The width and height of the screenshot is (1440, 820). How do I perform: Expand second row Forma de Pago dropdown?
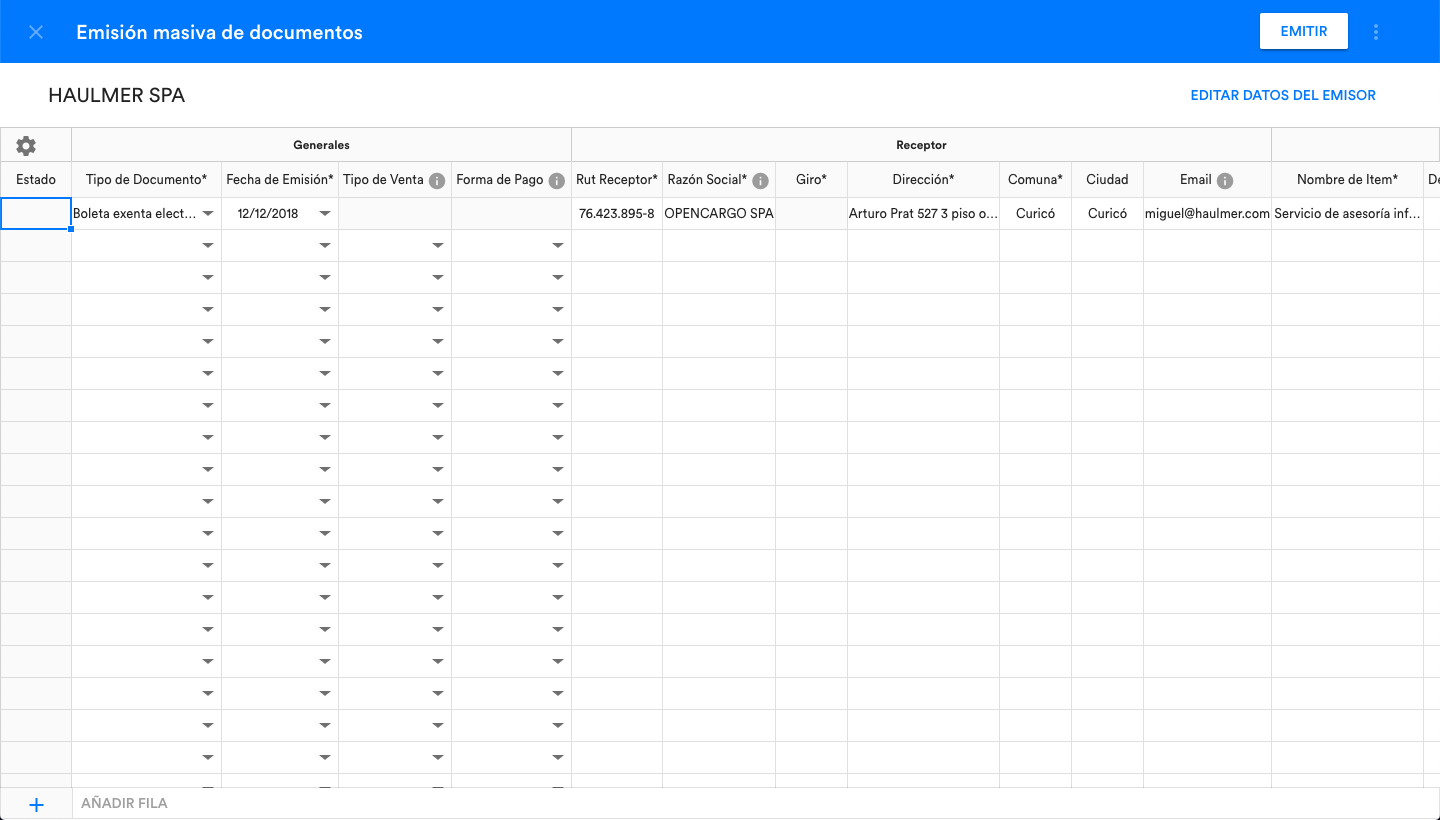tap(558, 246)
